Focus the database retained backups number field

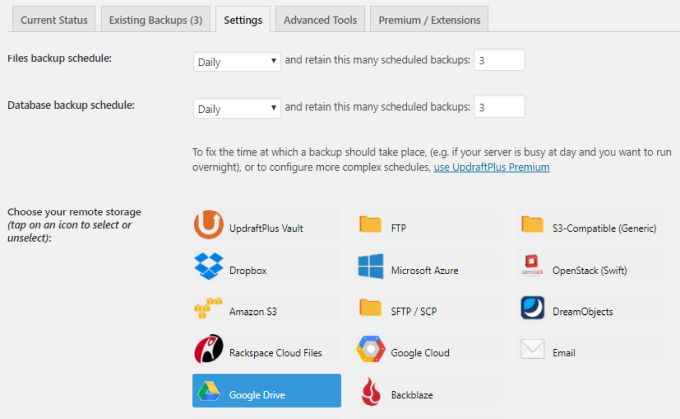pyautogui.click(x=499, y=107)
